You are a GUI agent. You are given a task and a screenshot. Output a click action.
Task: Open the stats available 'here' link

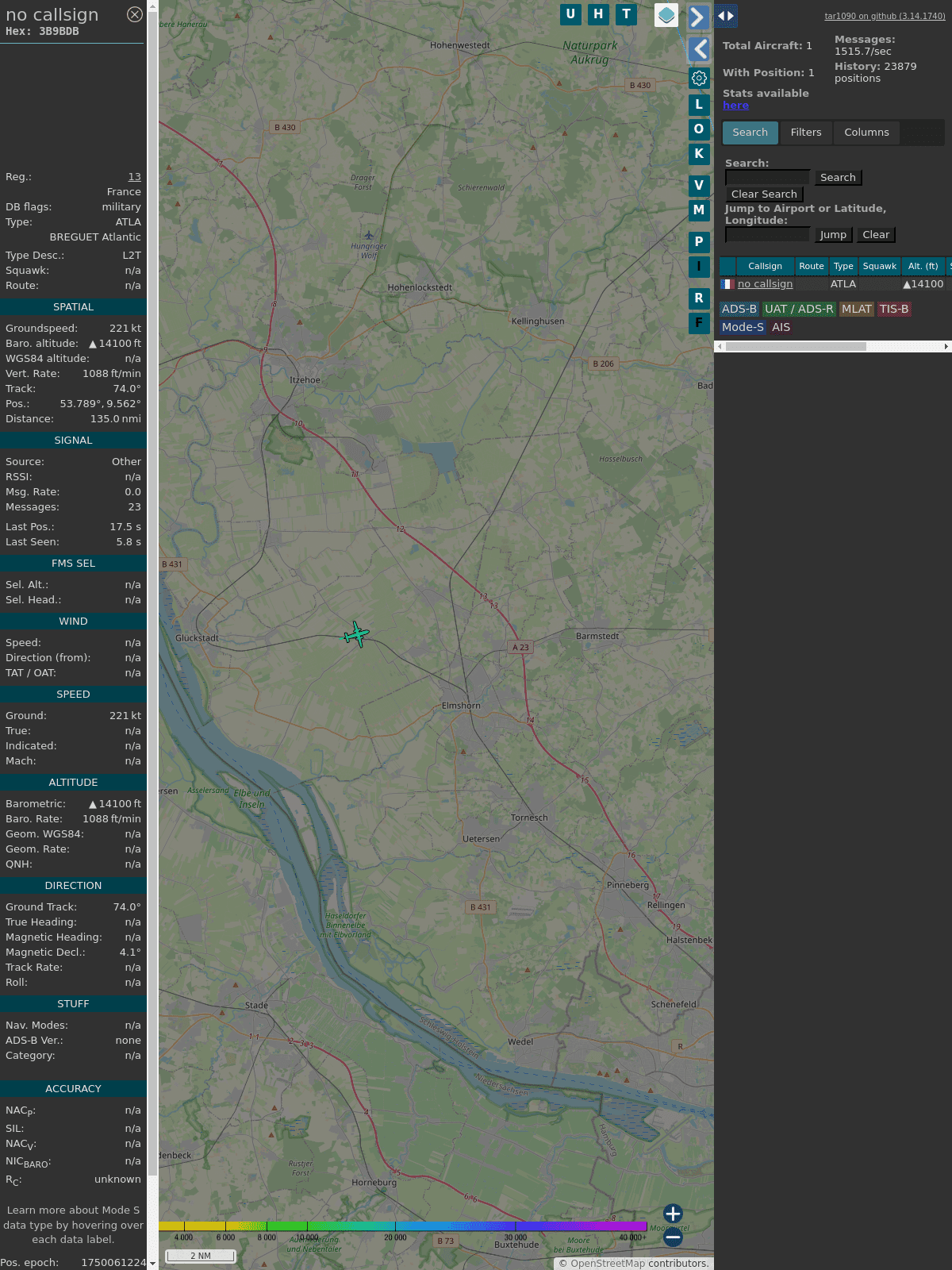(735, 106)
